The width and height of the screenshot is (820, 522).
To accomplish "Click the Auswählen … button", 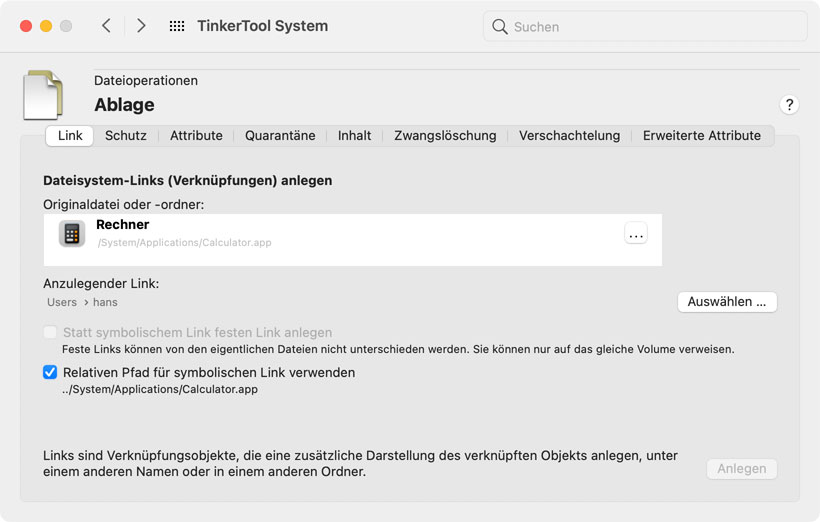I will coord(727,302).
